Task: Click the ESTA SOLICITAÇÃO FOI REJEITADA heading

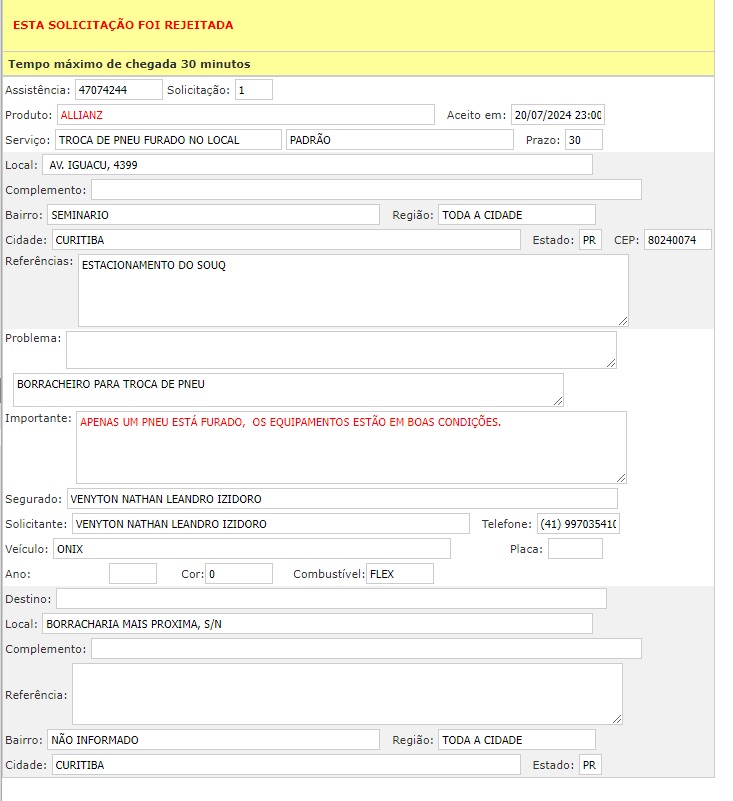Action: click(x=123, y=25)
